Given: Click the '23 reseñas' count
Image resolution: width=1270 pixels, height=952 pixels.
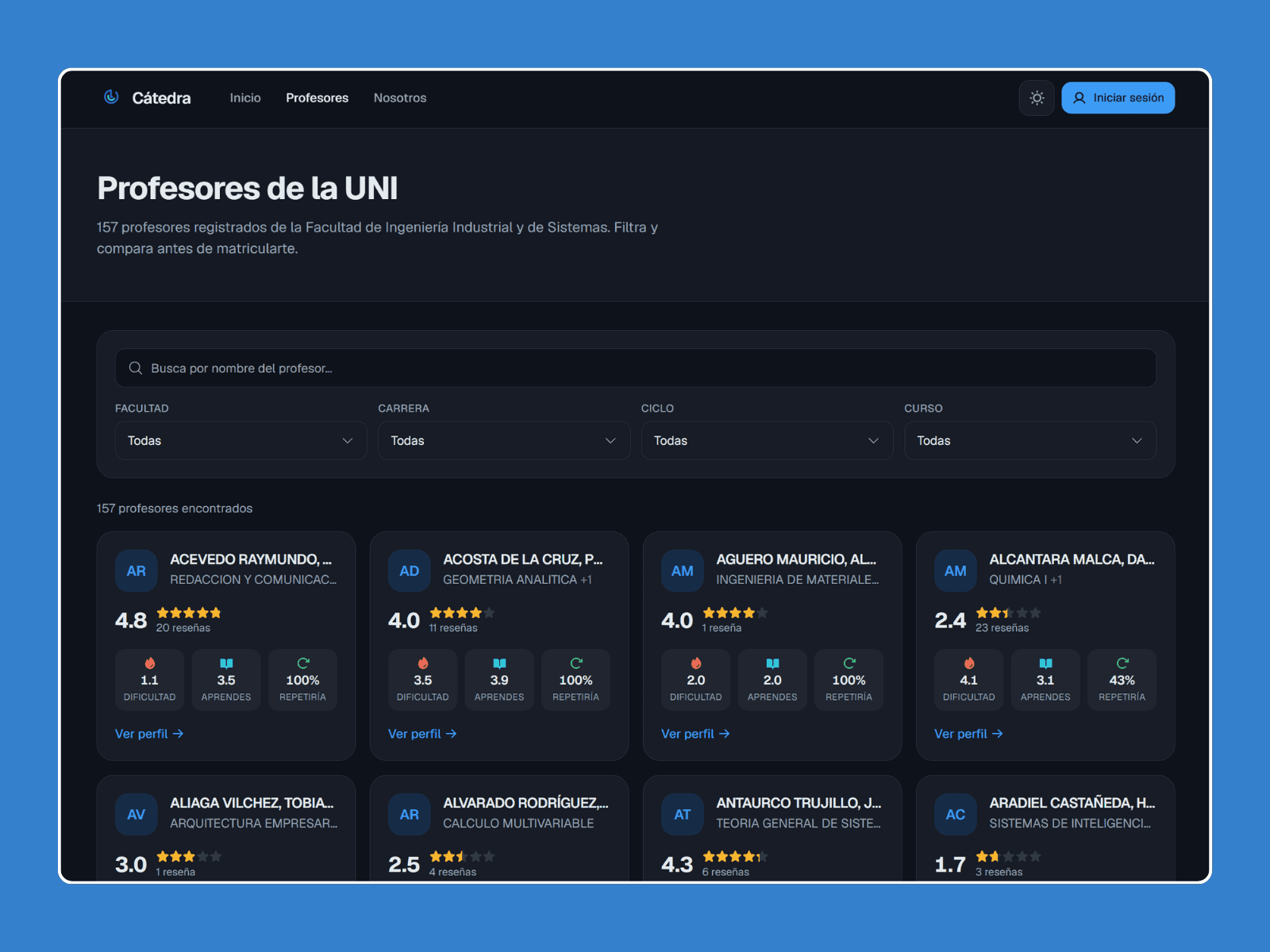Looking at the screenshot, I should pos(1003,628).
